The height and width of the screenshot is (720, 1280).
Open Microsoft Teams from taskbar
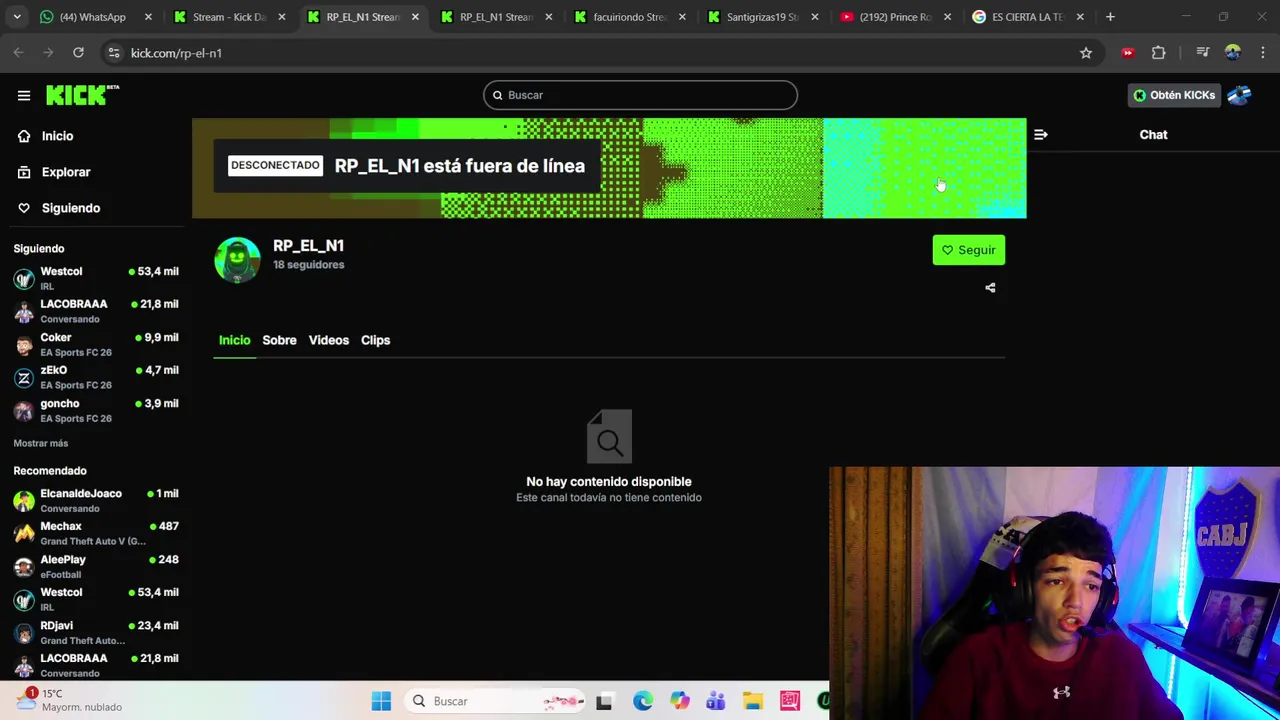pyautogui.click(x=716, y=701)
